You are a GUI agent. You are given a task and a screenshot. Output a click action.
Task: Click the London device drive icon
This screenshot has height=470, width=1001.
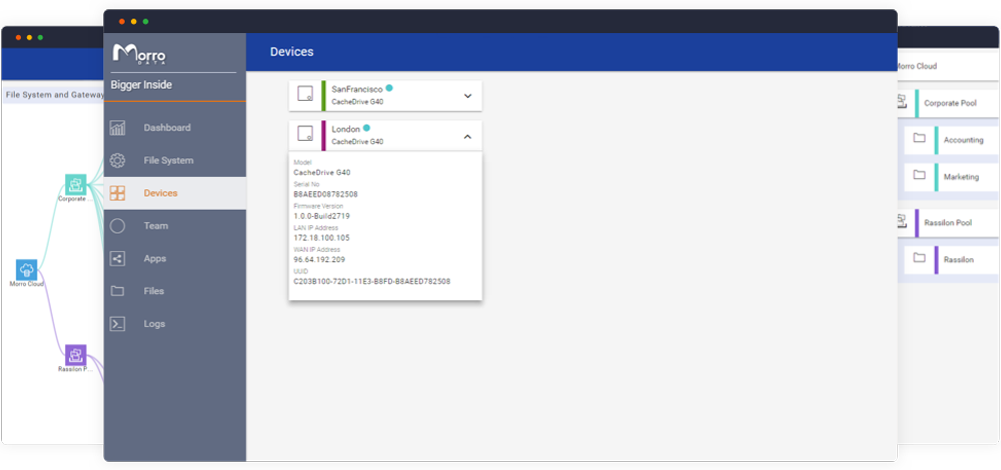[305, 133]
